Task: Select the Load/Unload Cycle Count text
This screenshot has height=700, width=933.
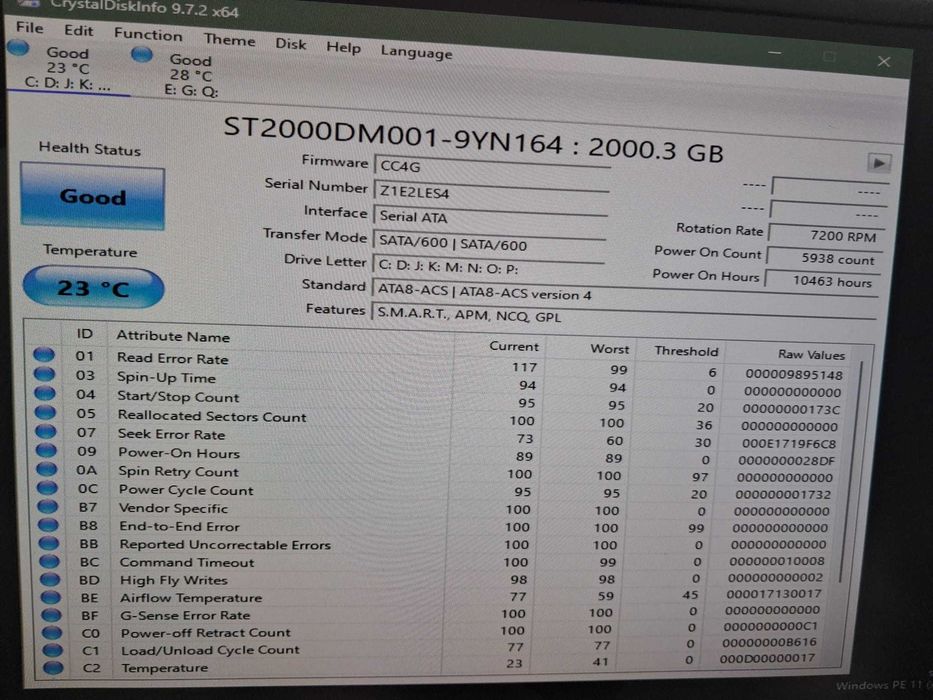Action: tap(210, 650)
